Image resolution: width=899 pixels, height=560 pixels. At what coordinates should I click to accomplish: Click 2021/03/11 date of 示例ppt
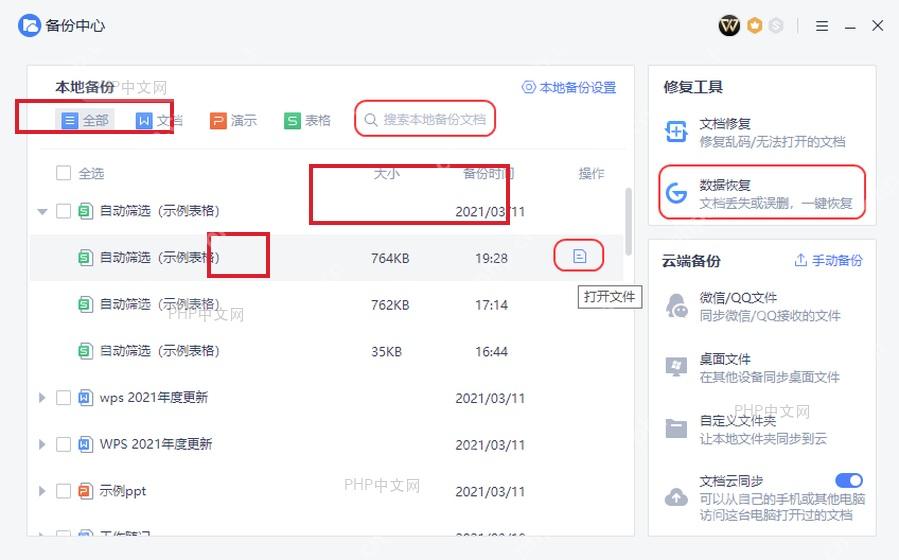point(490,492)
